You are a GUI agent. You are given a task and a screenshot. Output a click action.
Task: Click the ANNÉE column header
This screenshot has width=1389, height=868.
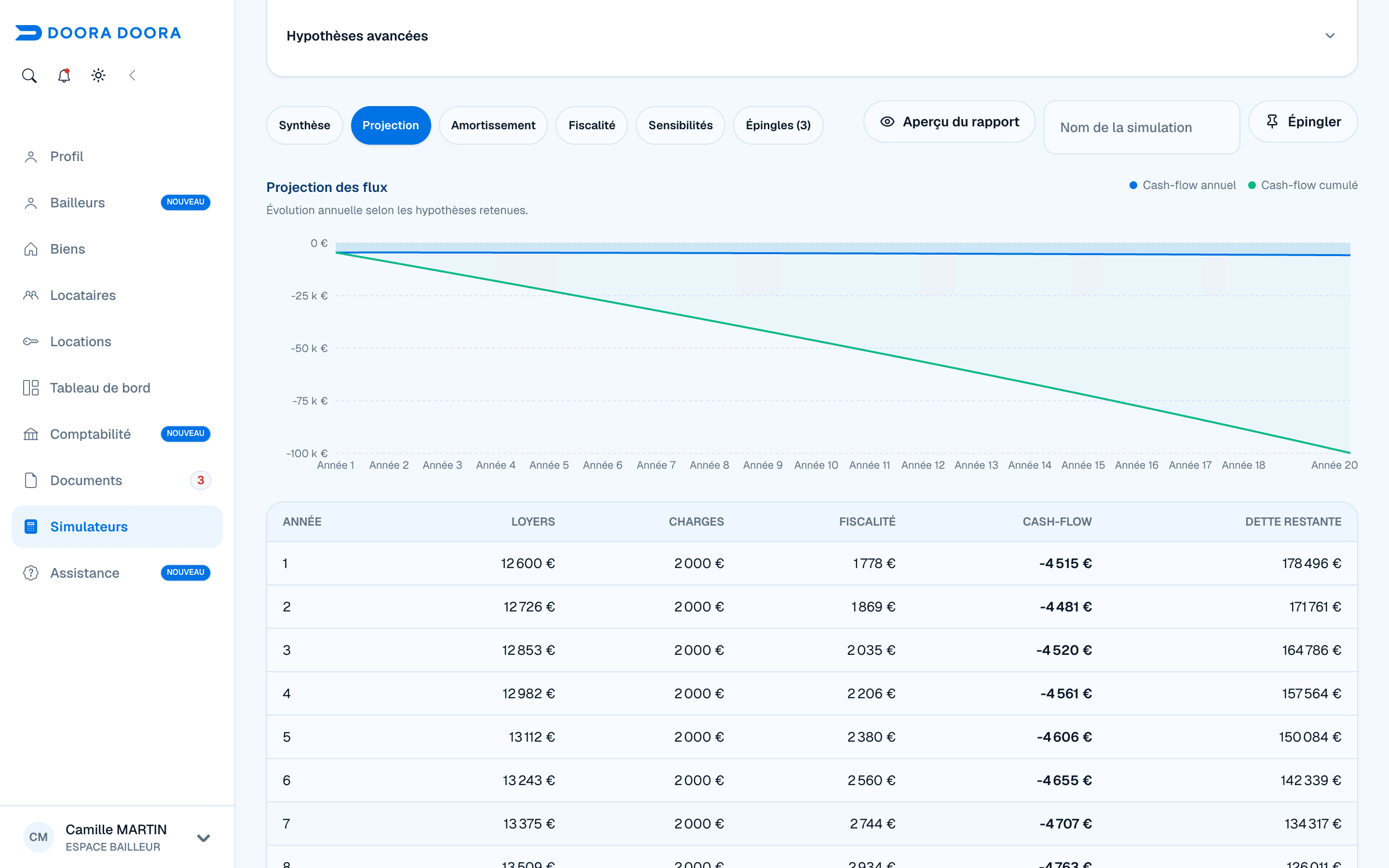(x=302, y=522)
